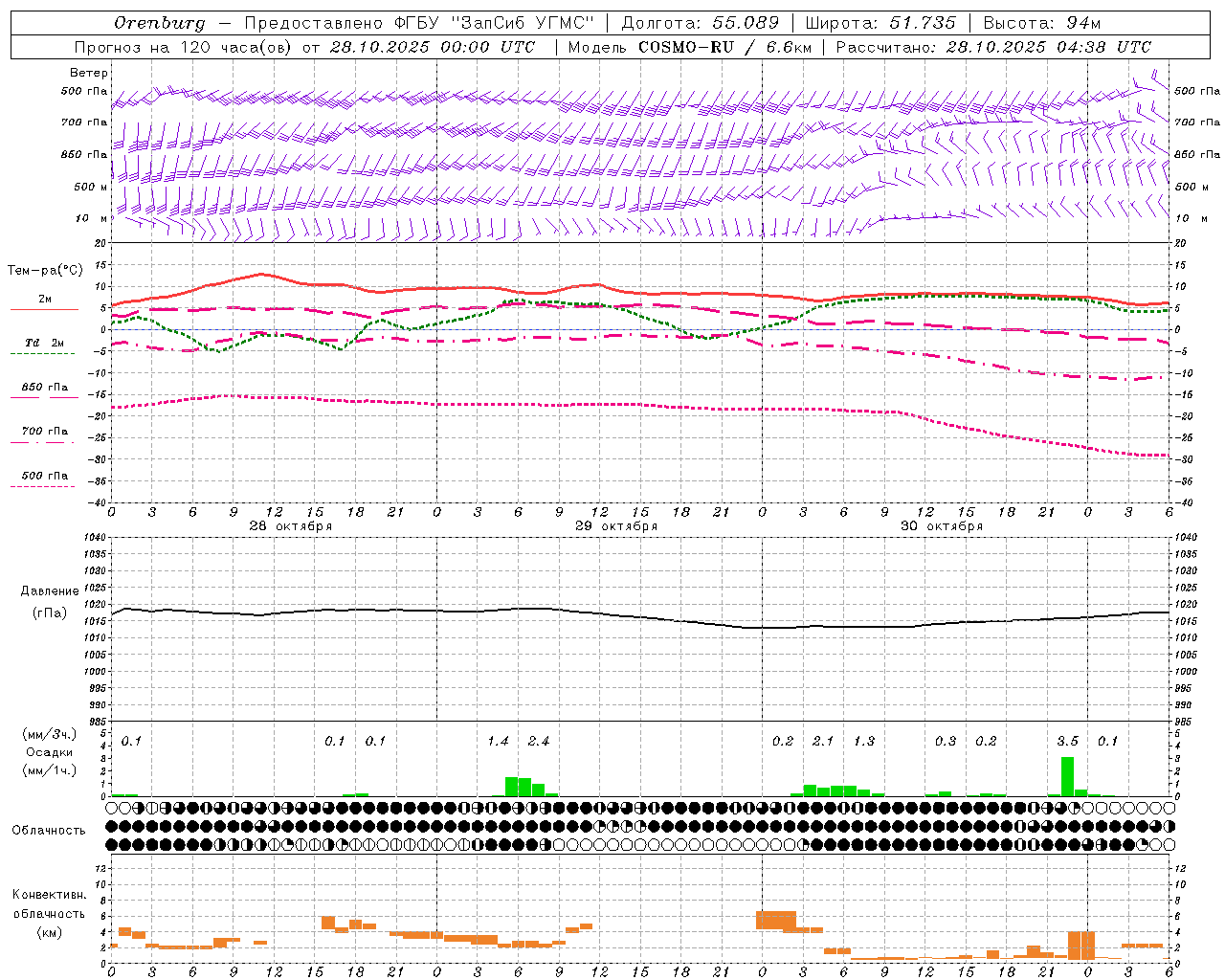Click the 'Конвективн.' panel label
Image resolution: width=1225 pixels, height=980 pixels.
49,895
